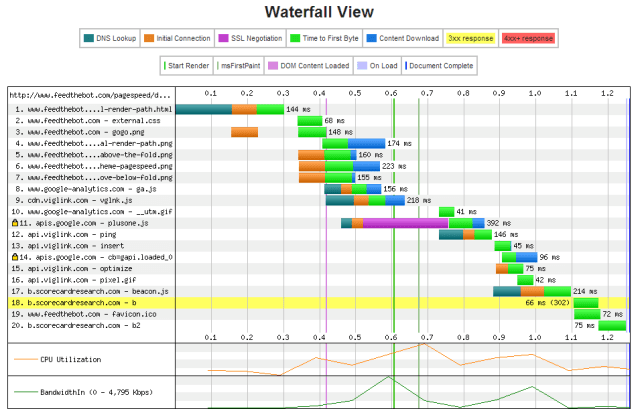The width and height of the screenshot is (644, 419).
Task: Open request 8 google-analytics ga.js row
Action: coord(88,188)
